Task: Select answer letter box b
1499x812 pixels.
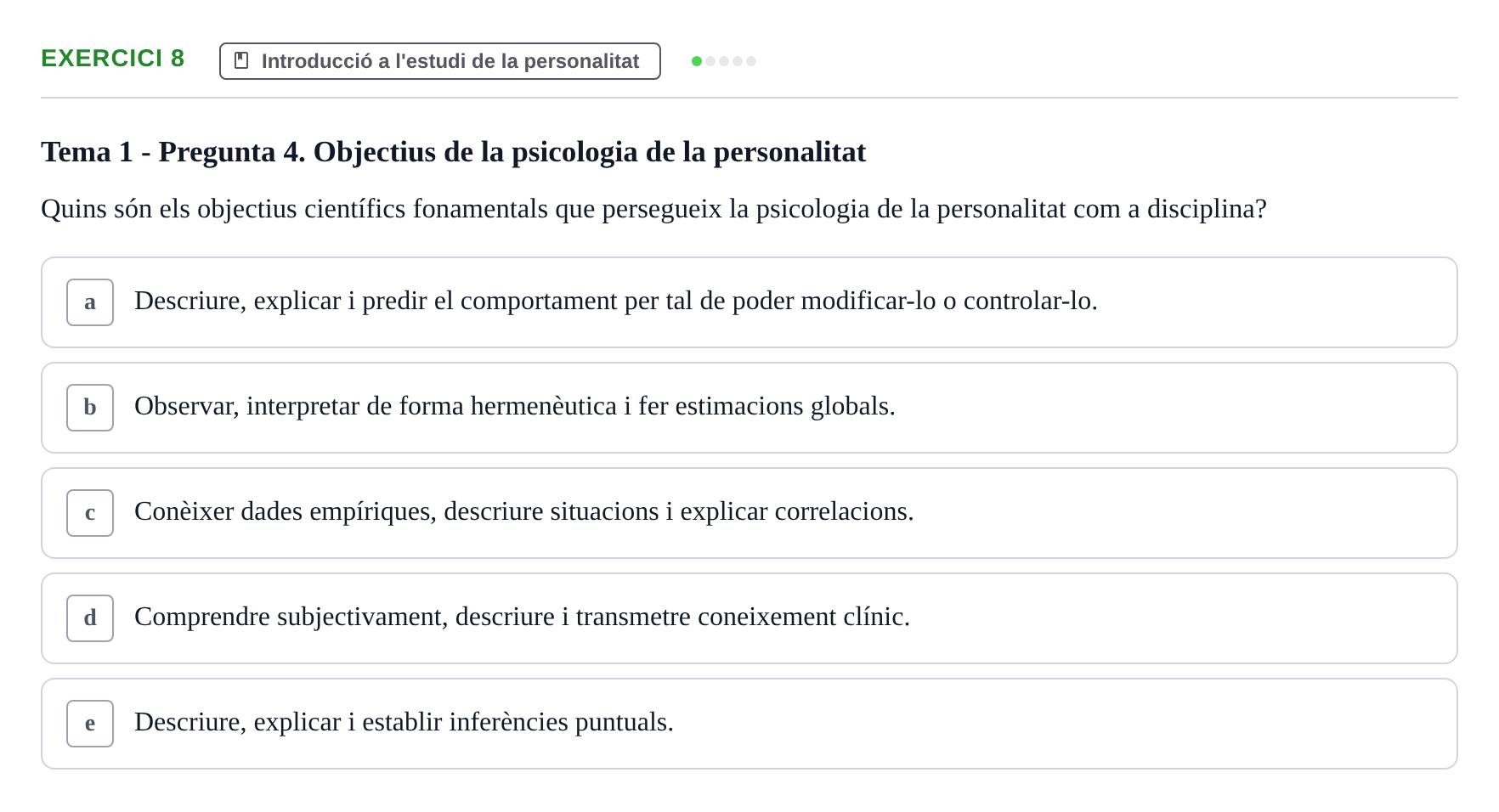Action: click(90, 408)
